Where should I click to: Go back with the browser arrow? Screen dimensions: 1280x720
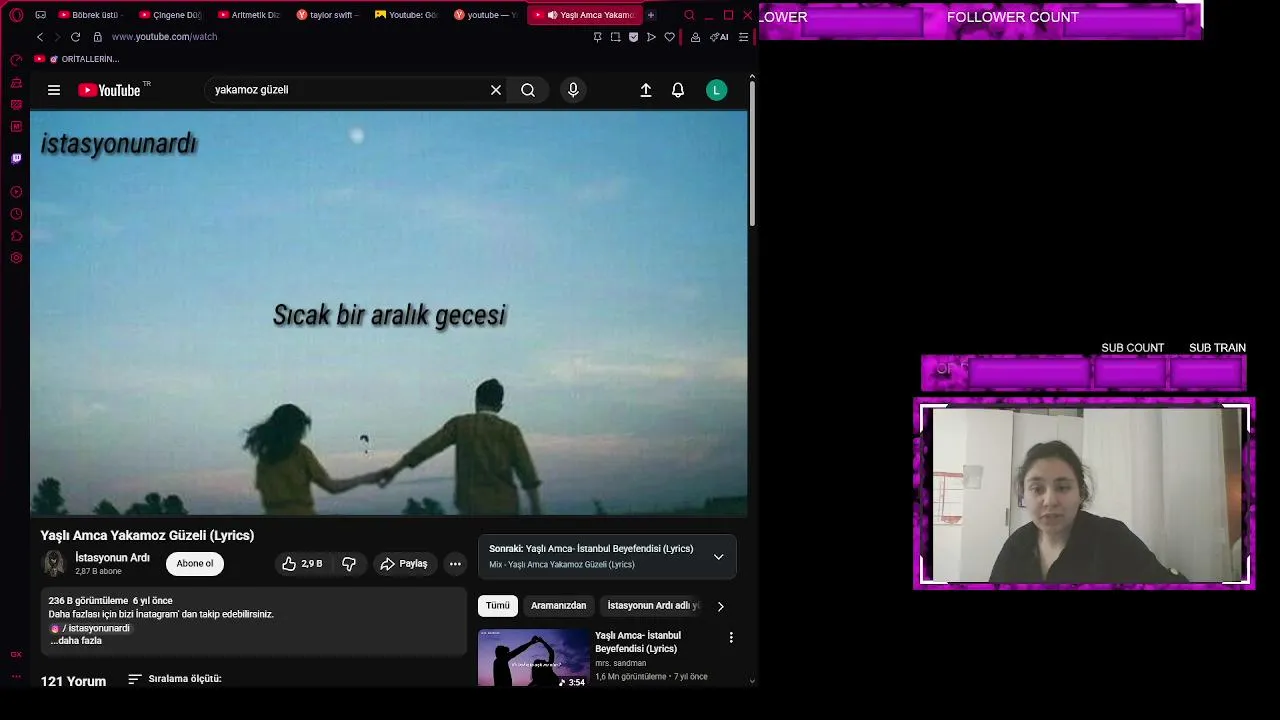pyautogui.click(x=40, y=37)
